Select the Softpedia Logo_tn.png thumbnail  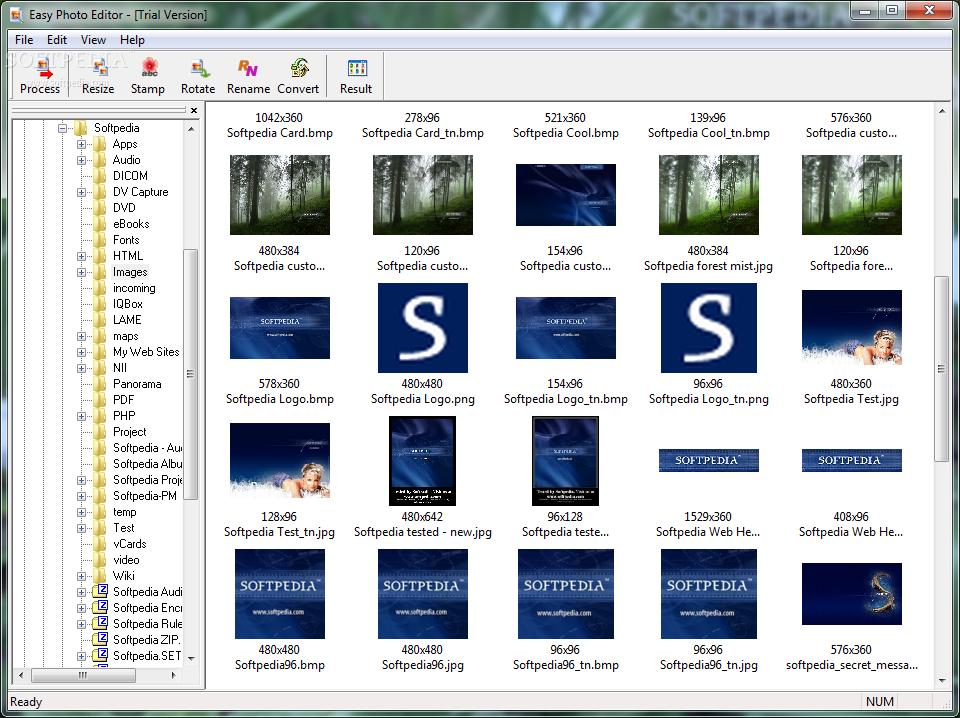708,327
